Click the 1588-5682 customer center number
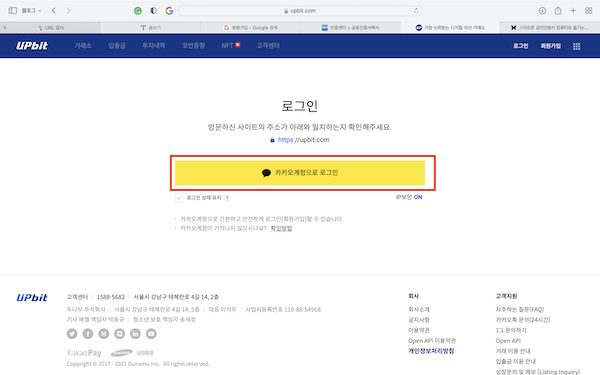Screen dimensions: 600x375 coord(111,297)
